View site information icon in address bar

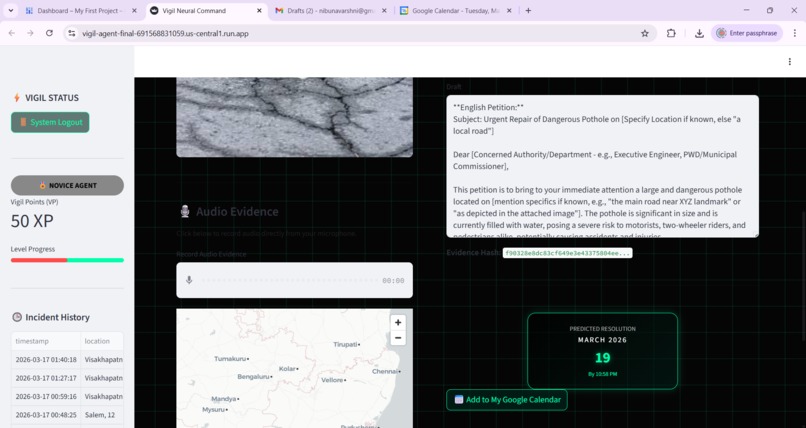(x=72, y=33)
